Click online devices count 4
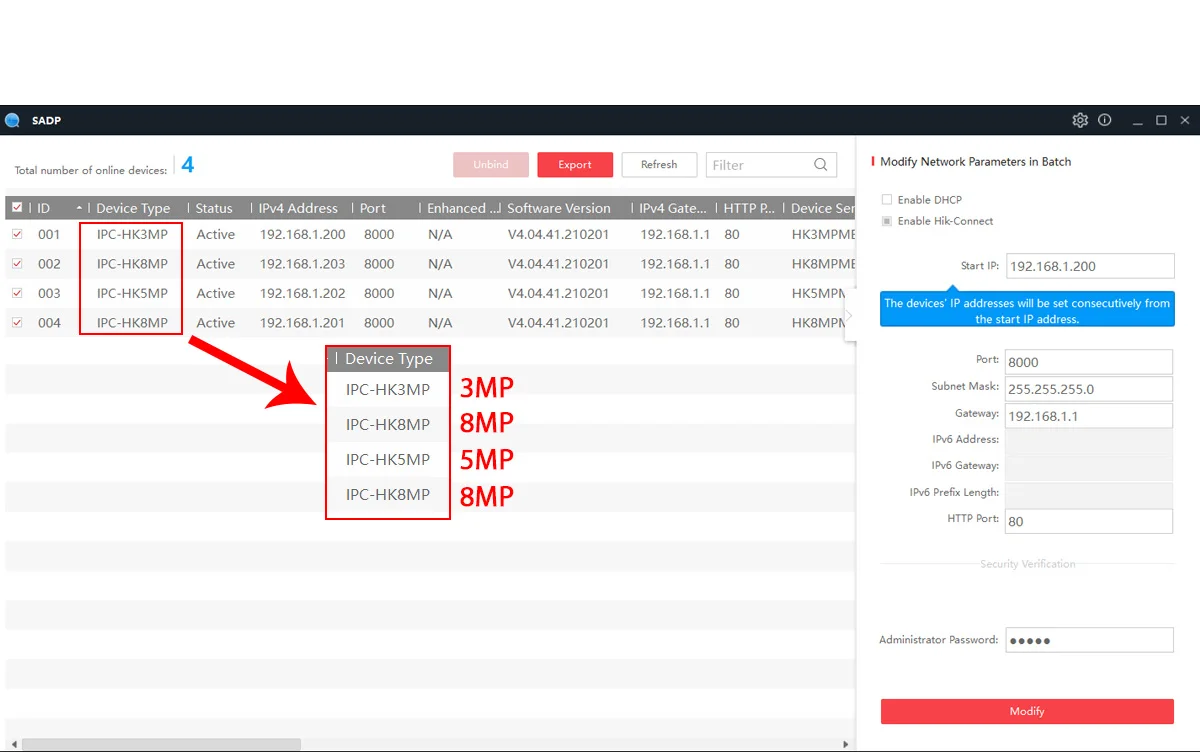The image size is (1200, 753). click(x=188, y=164)
